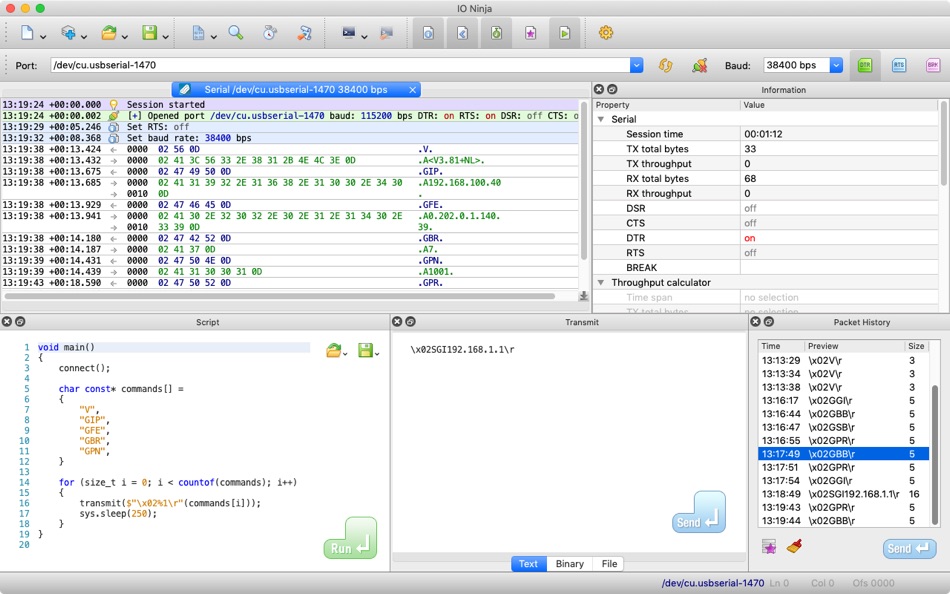Click the save script floppy icon in Script pane
The width and height of the screenshot is (950, 594).
pyautogui.click(x=365, y=350)
